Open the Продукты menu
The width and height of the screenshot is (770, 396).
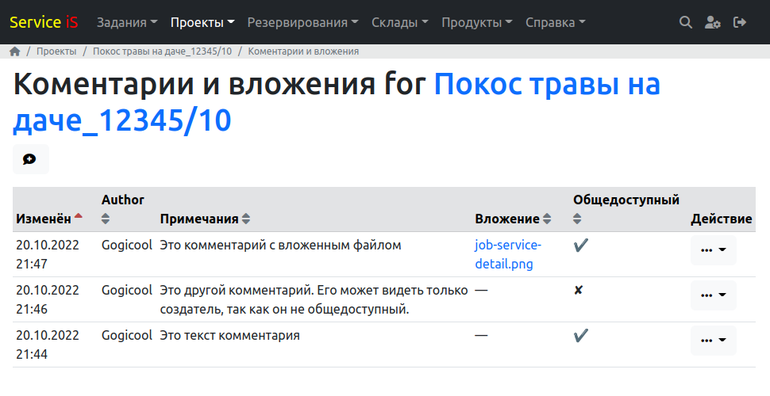click(477, 22)
